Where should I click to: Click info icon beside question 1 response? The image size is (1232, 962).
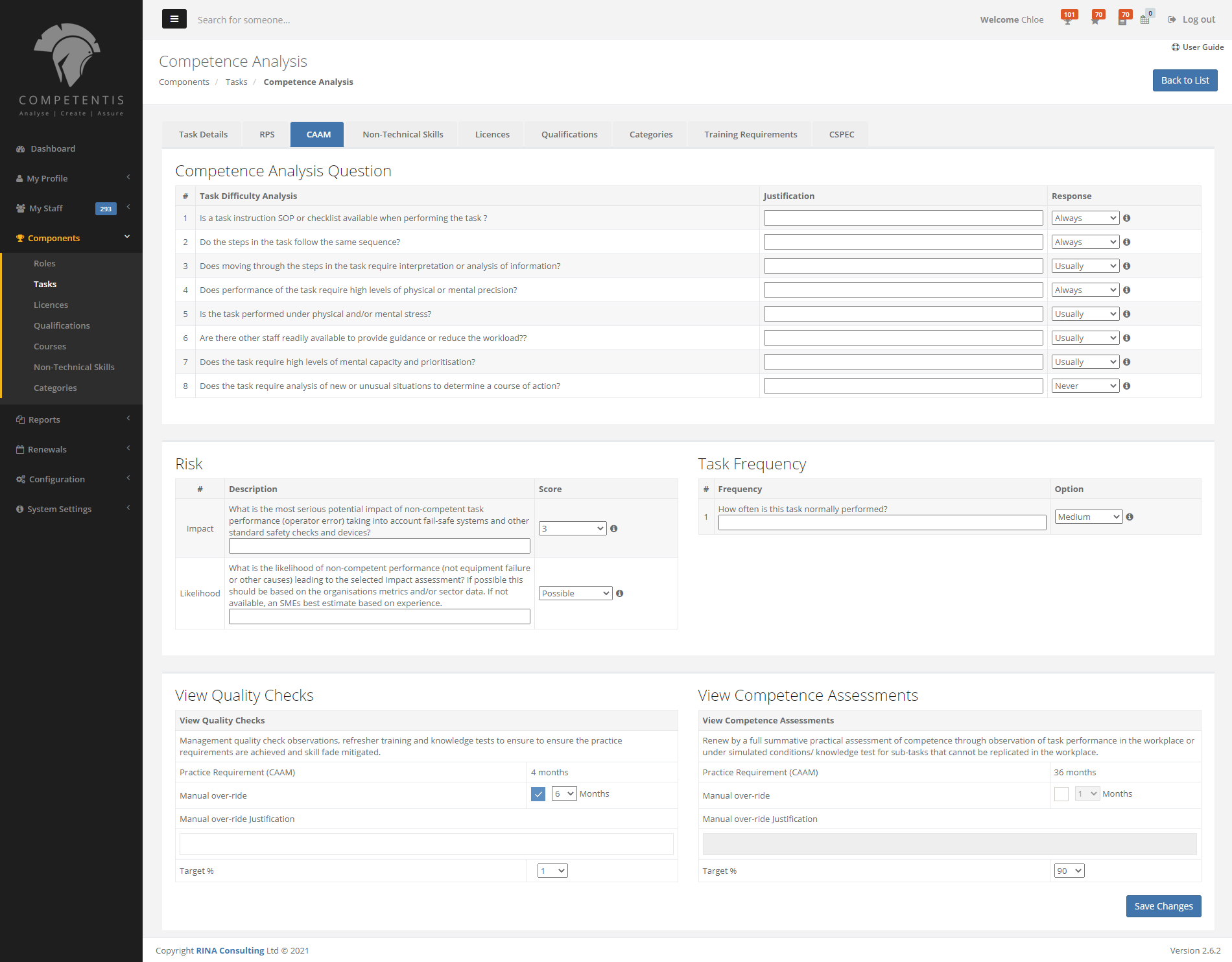pyautogui.click(x=1127, y=218)
